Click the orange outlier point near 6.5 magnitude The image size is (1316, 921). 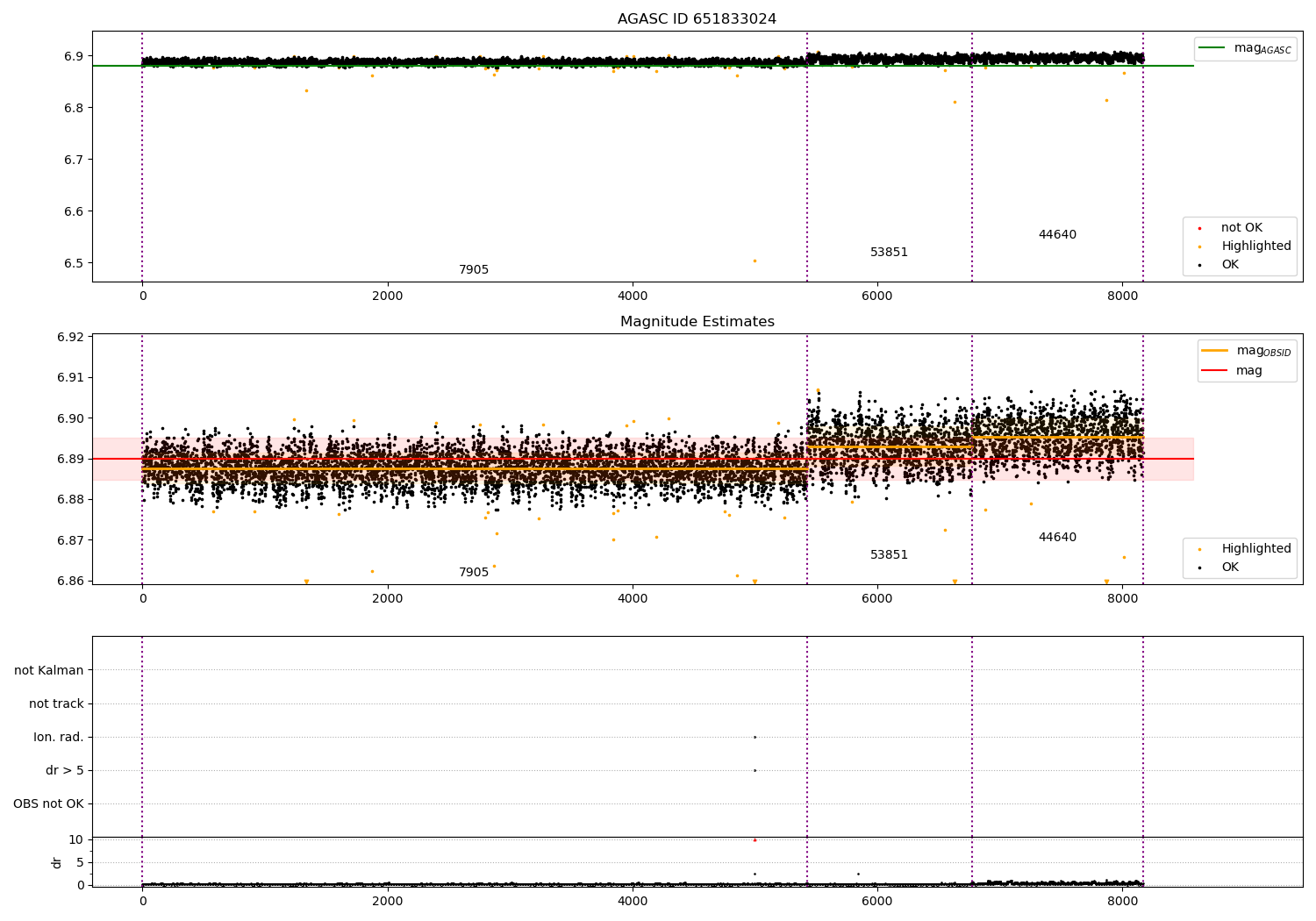click(x=755, y=261)
